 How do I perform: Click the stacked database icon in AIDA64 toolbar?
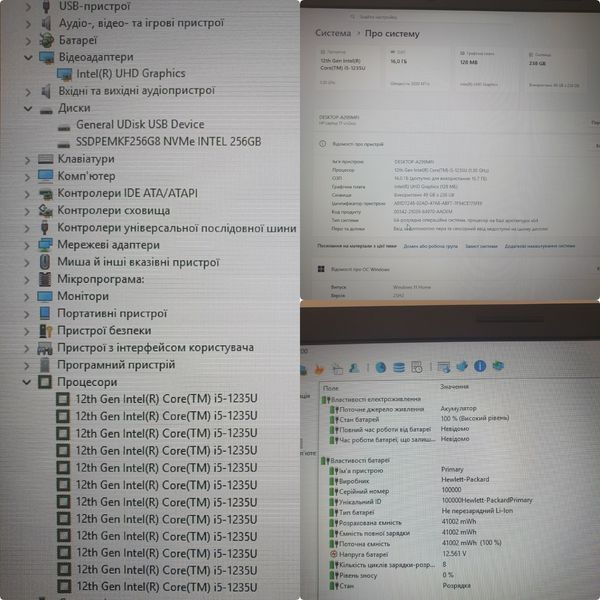(x=399, y=368)
